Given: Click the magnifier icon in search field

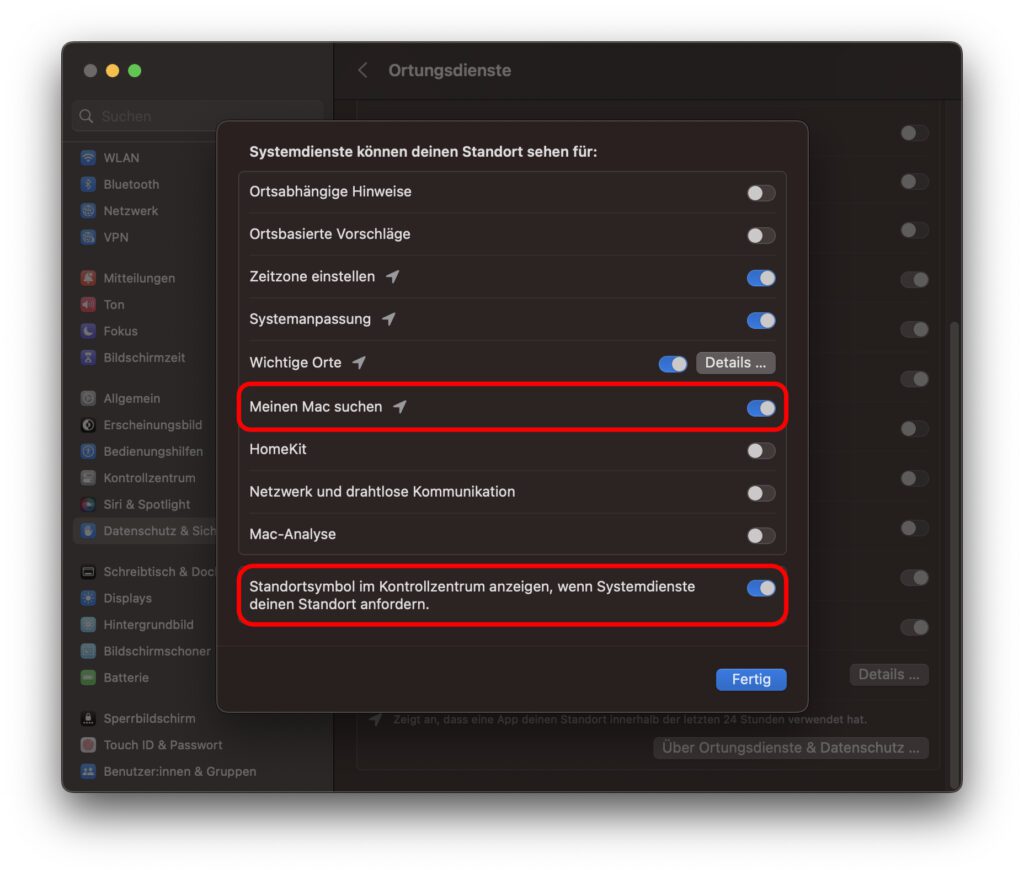Looking at the screenshot, I should (86, 116).
